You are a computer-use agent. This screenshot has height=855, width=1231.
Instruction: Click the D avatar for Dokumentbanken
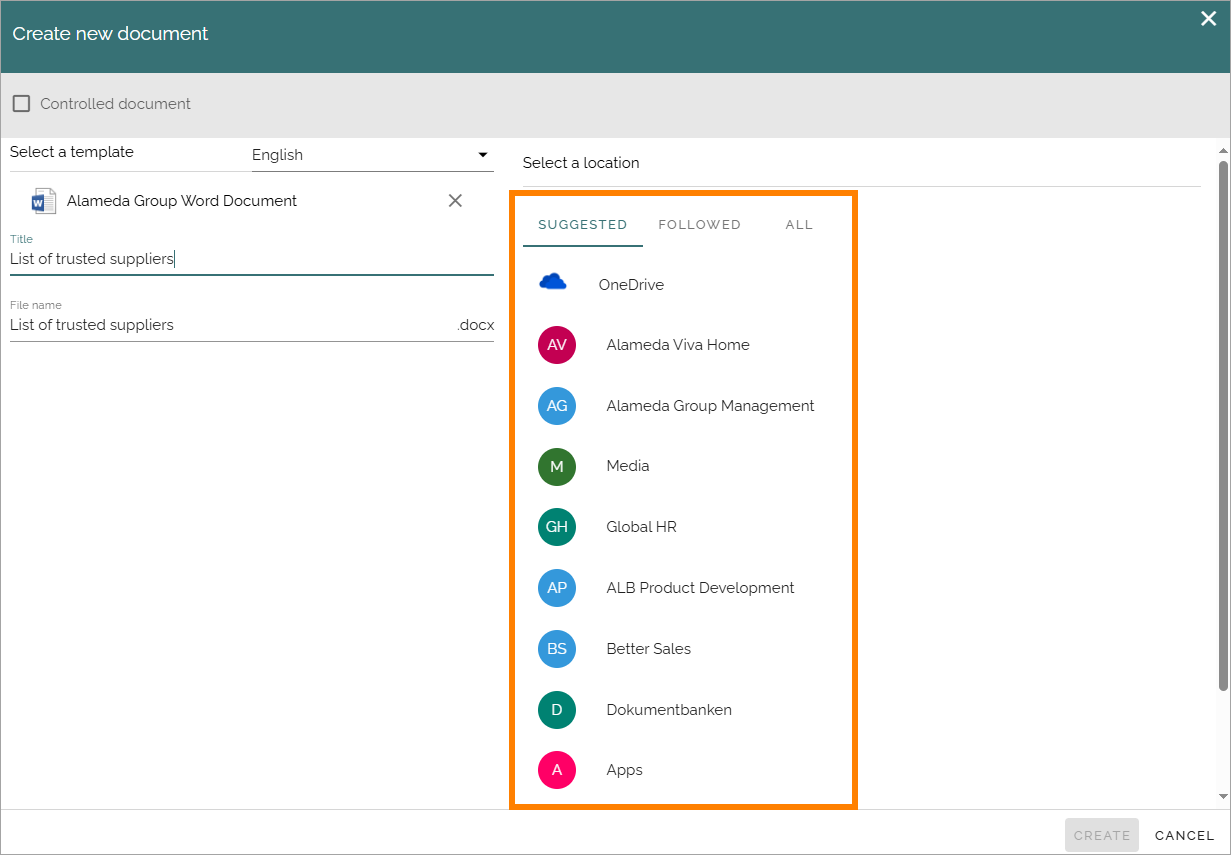(557, 710)
